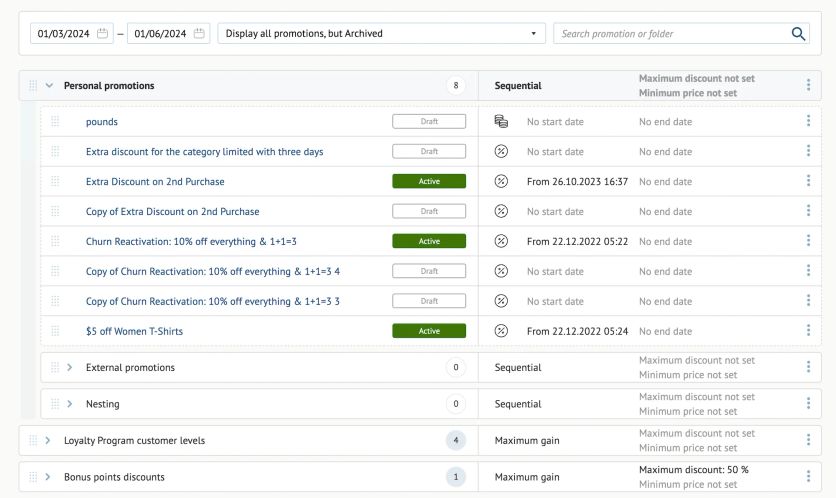Viewport: 836px width, 498px height.
Task: Click 'Maximum gain' in Loyalty Program row
Action: (527, 440)
